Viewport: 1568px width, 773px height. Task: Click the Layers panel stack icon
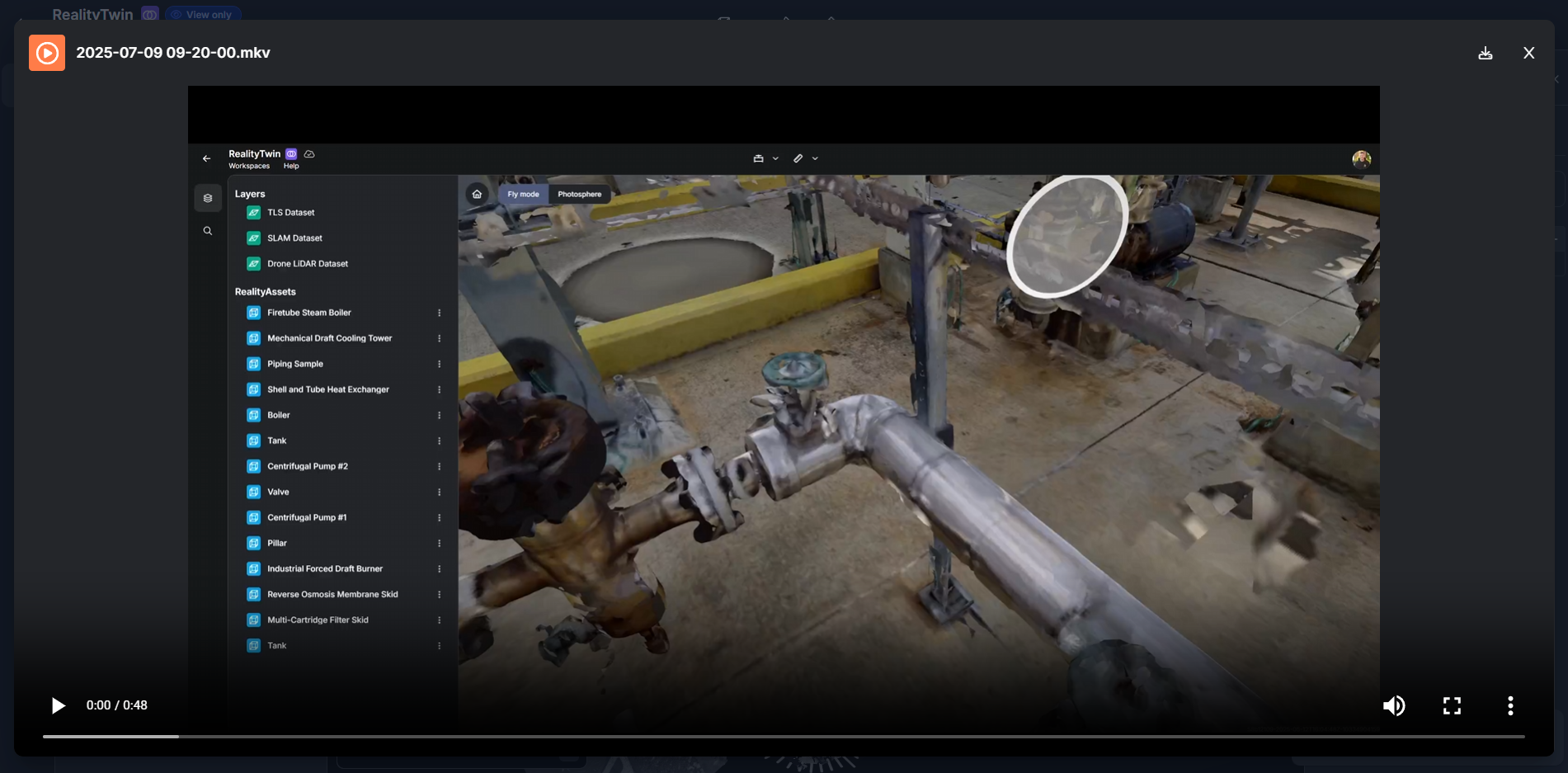pyautogui.click(x=208, y=198)
